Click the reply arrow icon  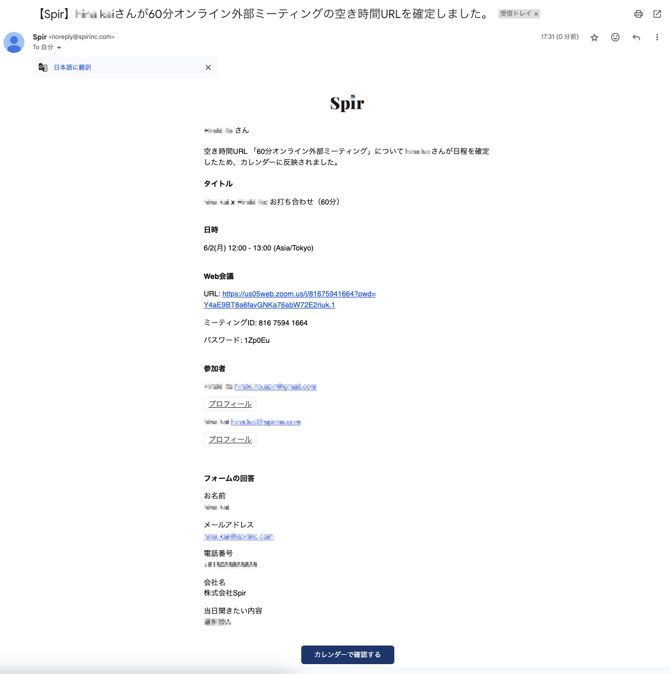coord(636,37)
